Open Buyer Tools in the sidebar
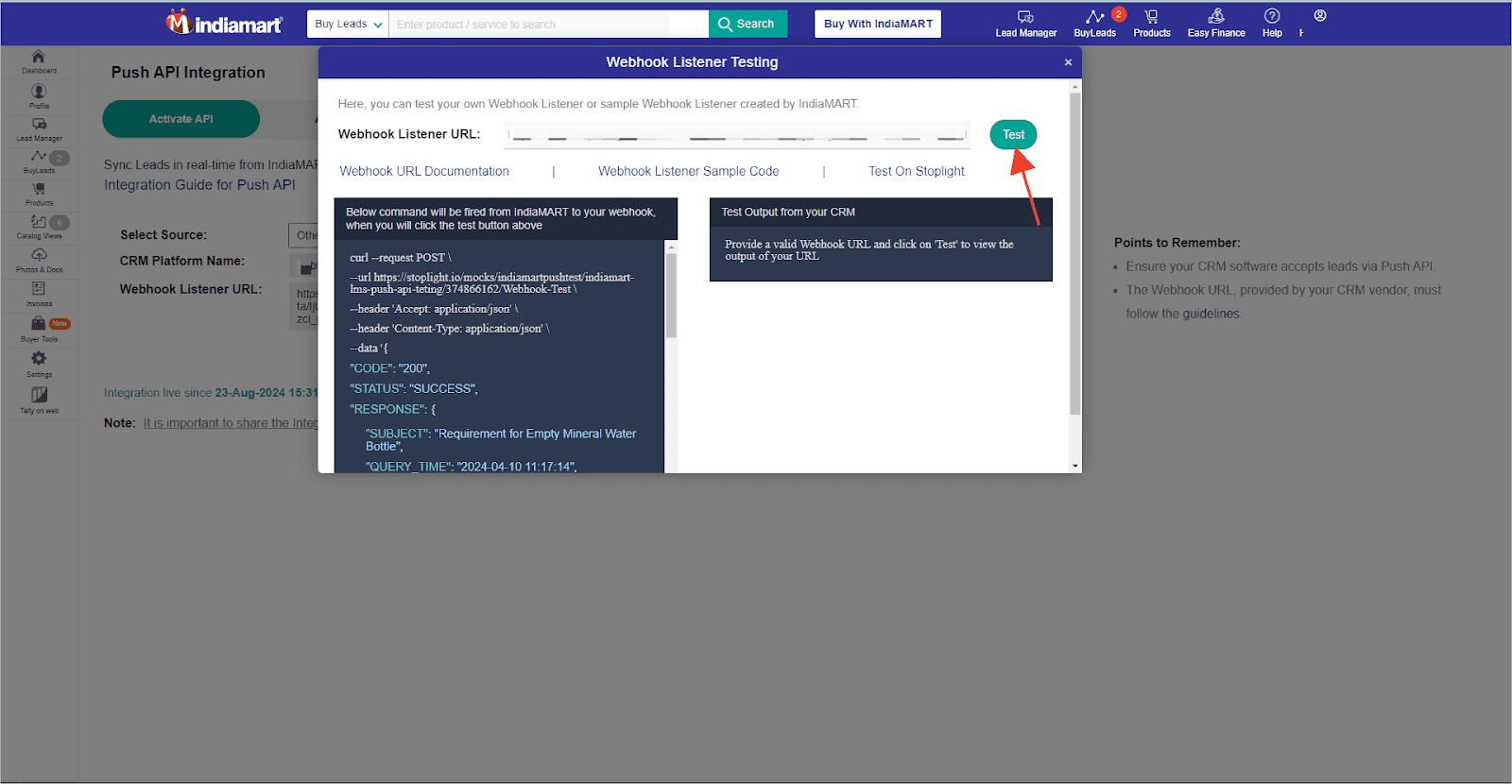 click(39, 330)
